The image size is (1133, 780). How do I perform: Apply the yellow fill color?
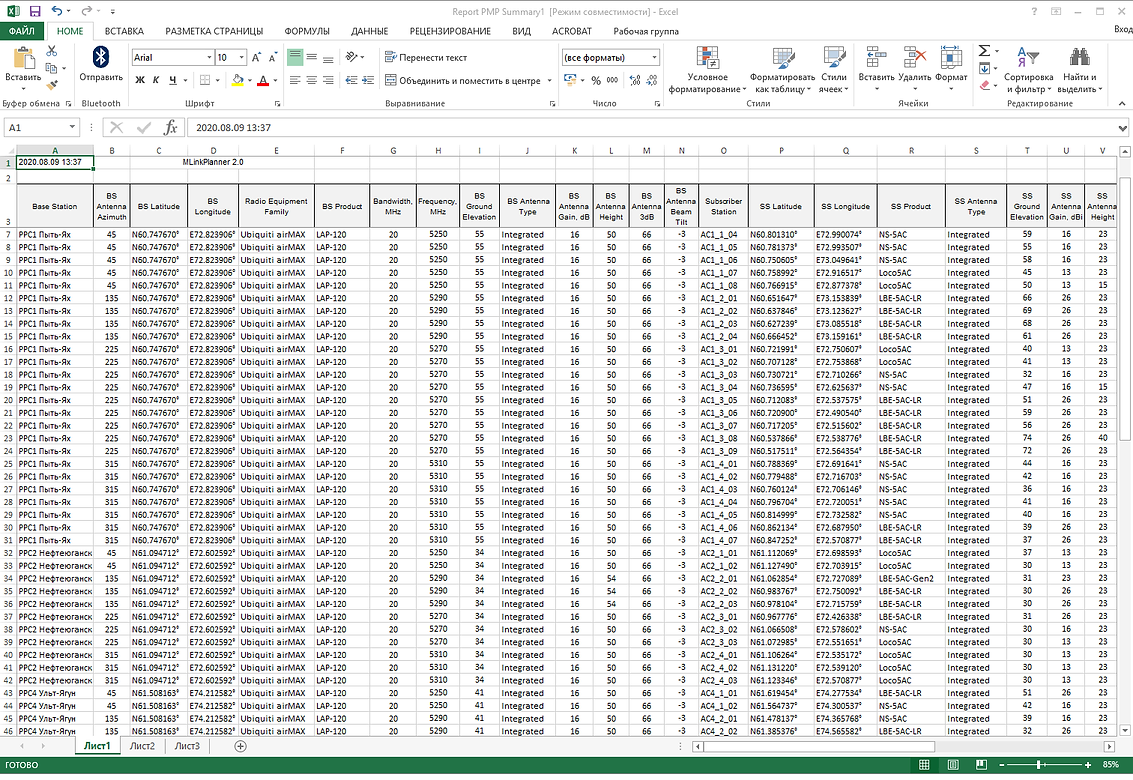click(x=238, y=80)
